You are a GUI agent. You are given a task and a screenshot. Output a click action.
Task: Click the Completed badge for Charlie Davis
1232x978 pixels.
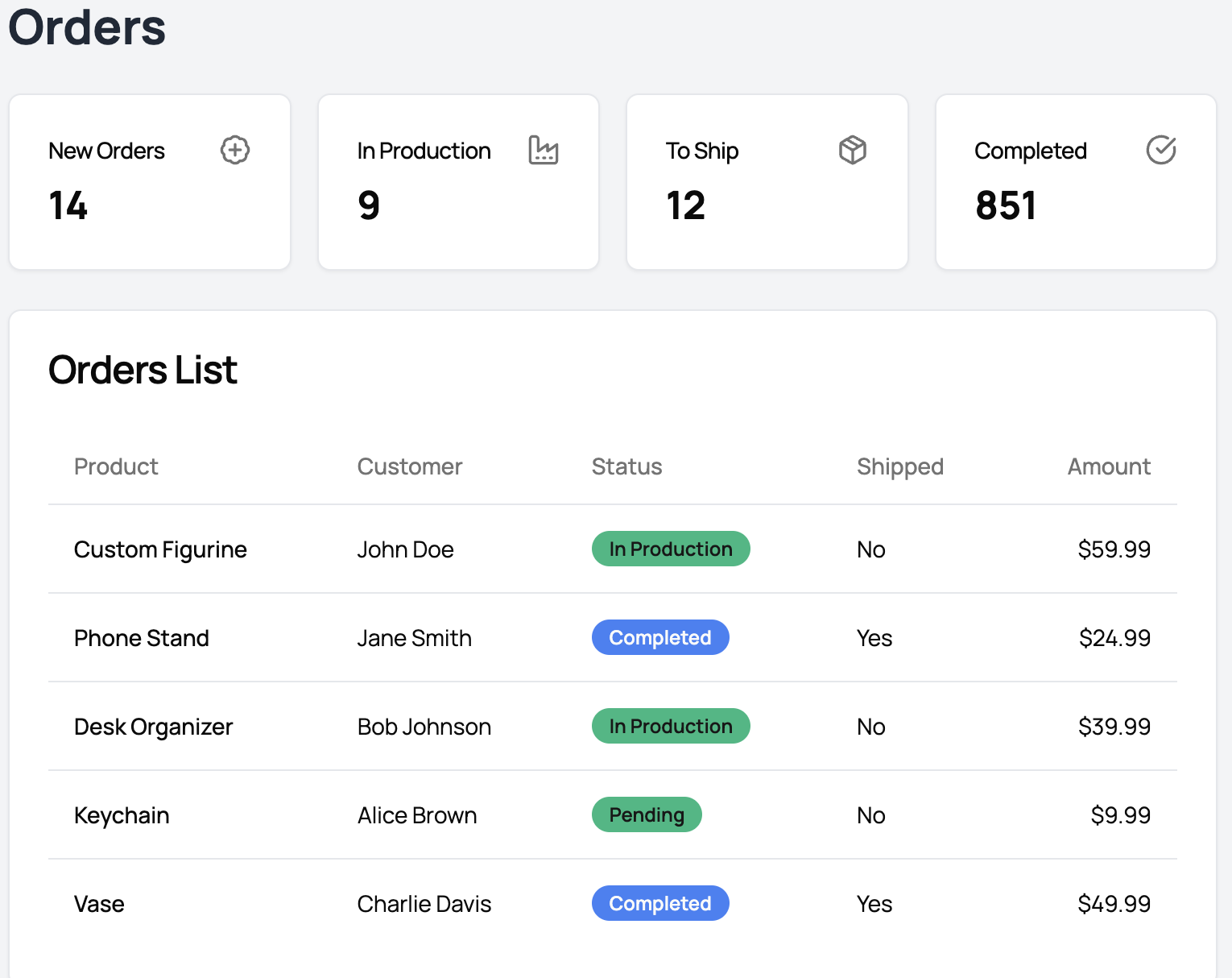tap(660, 903)
